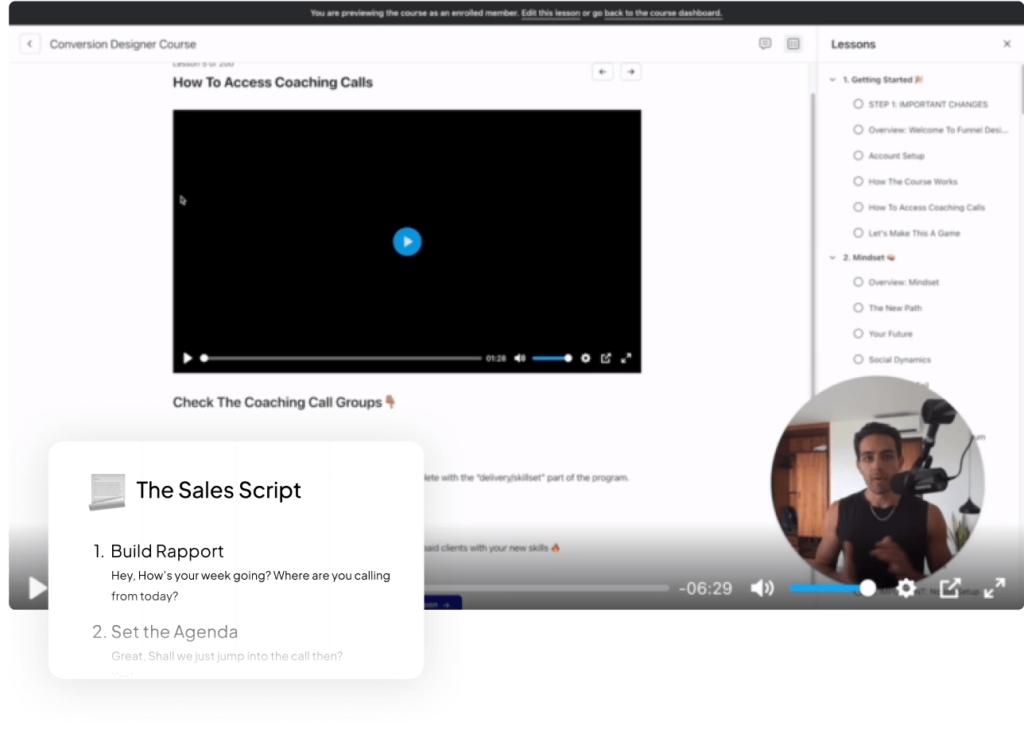Adjust the outer video volume slider
The width and height of the screenshot is (1024, 730).
coord(832,588)
